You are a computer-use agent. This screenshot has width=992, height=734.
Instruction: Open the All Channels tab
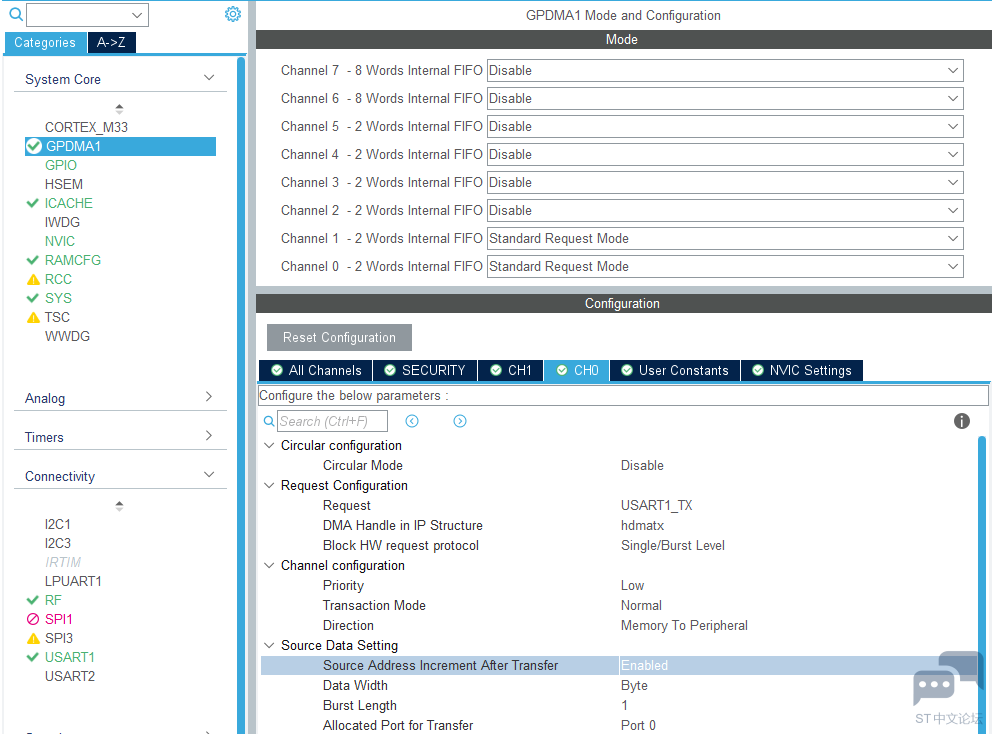pyautogui.click(x=316, y=370)
